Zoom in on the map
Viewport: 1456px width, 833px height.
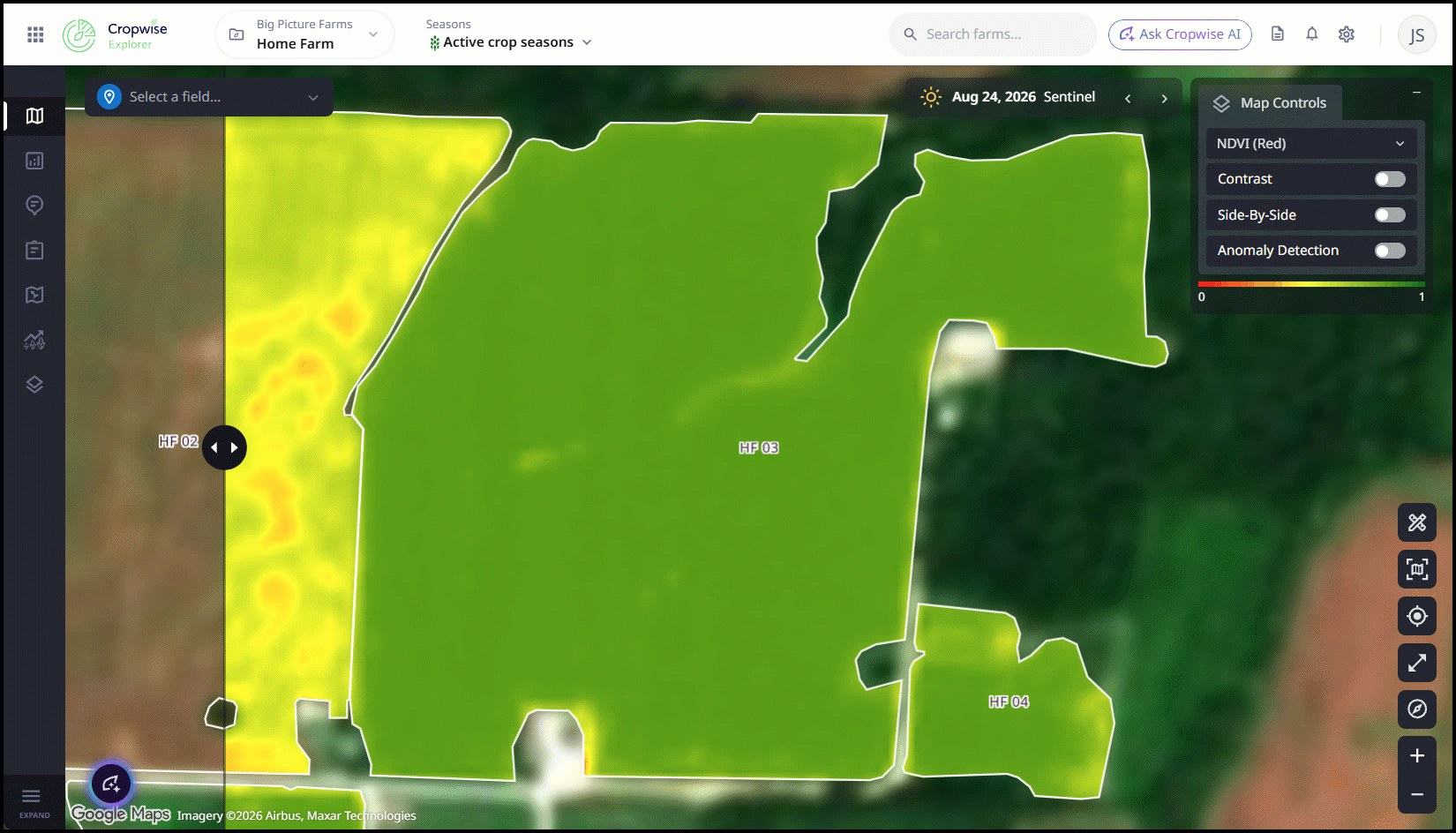pos(1417,755)
